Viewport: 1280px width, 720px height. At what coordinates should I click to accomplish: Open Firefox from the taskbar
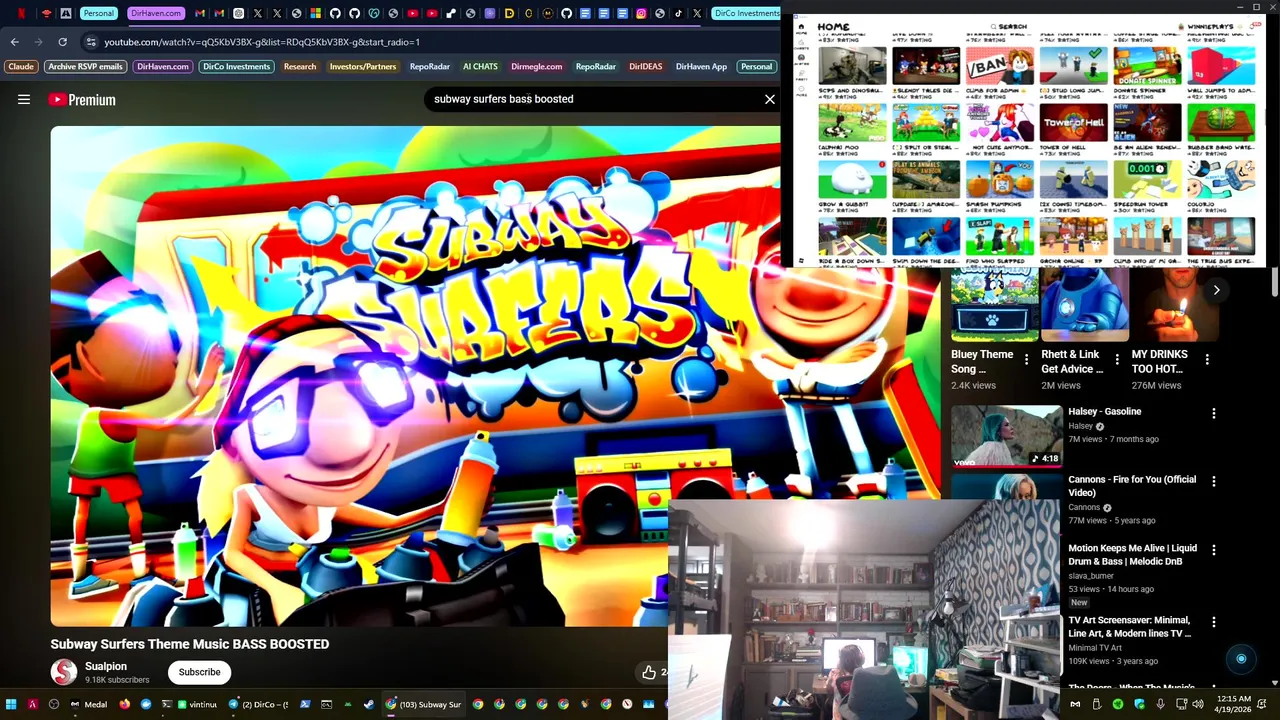124,704
